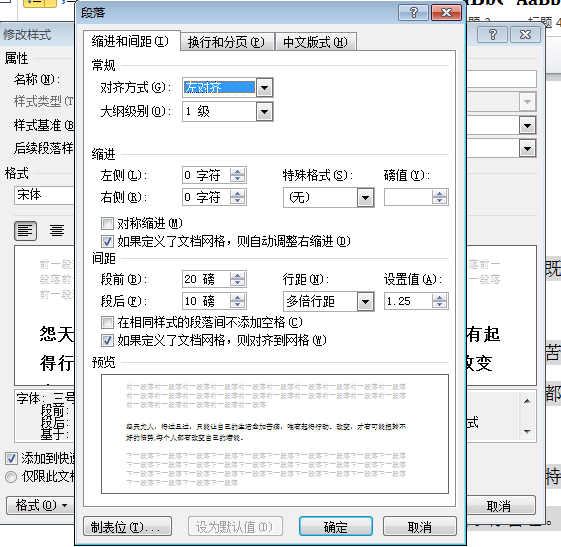This screenshot has height=547, width=561.
Task: Select align-left icon in 修改样式 window
Action: point(25,231)
